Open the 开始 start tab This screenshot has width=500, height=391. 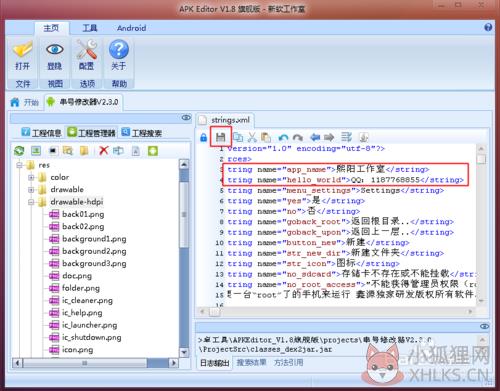tap(25, 102)
